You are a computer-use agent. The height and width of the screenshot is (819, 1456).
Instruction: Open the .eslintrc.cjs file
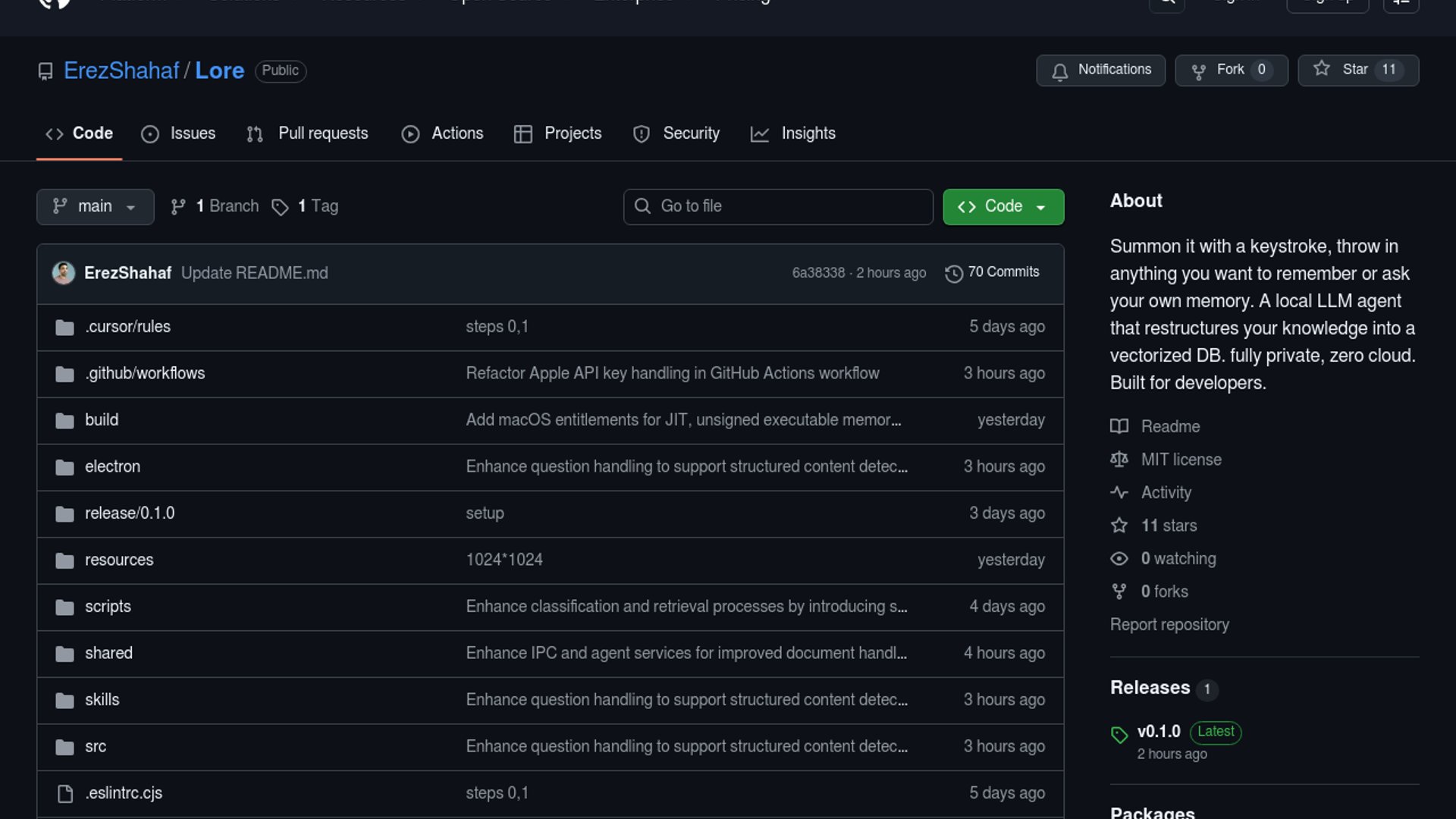(x=124, y=793)
